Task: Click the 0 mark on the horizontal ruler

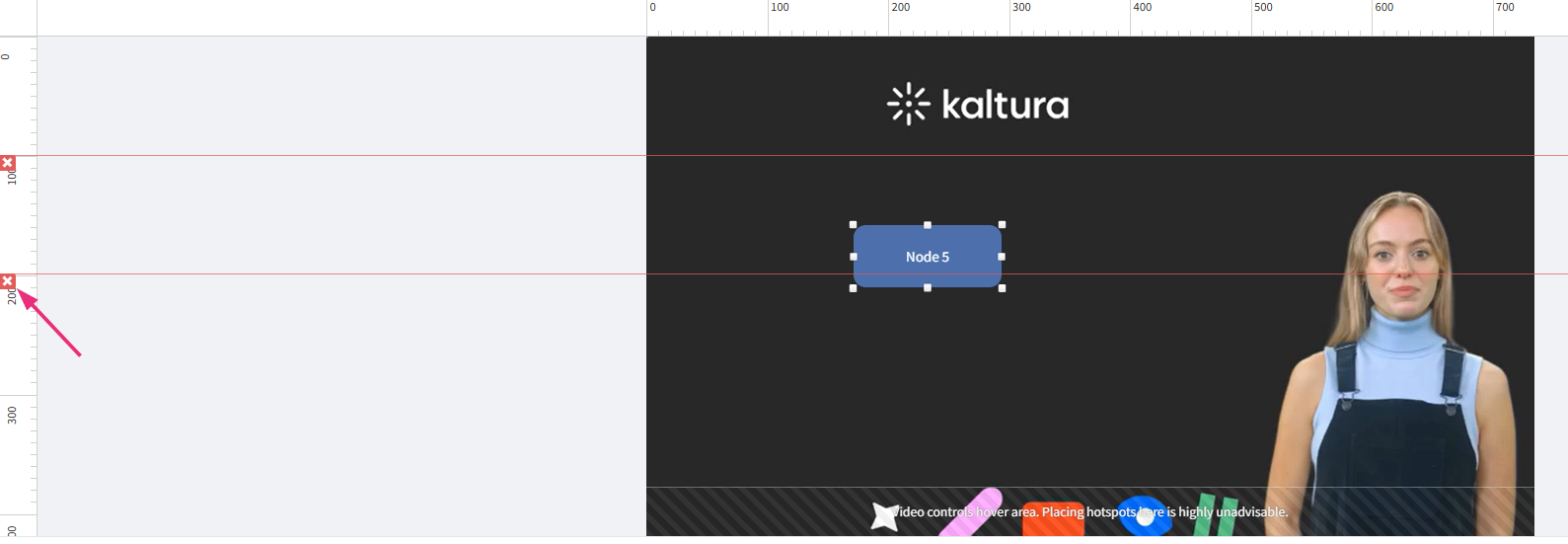Action: click(x=652, y=7)
